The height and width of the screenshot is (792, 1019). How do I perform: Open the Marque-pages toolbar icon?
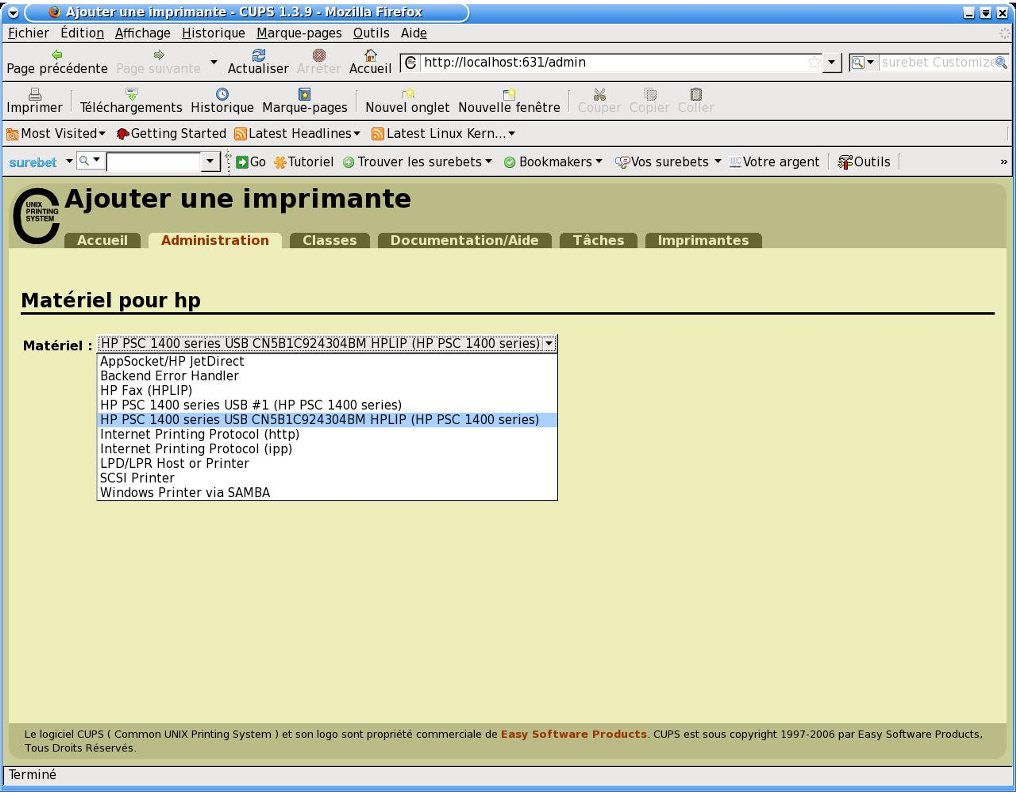coord(304,94)
